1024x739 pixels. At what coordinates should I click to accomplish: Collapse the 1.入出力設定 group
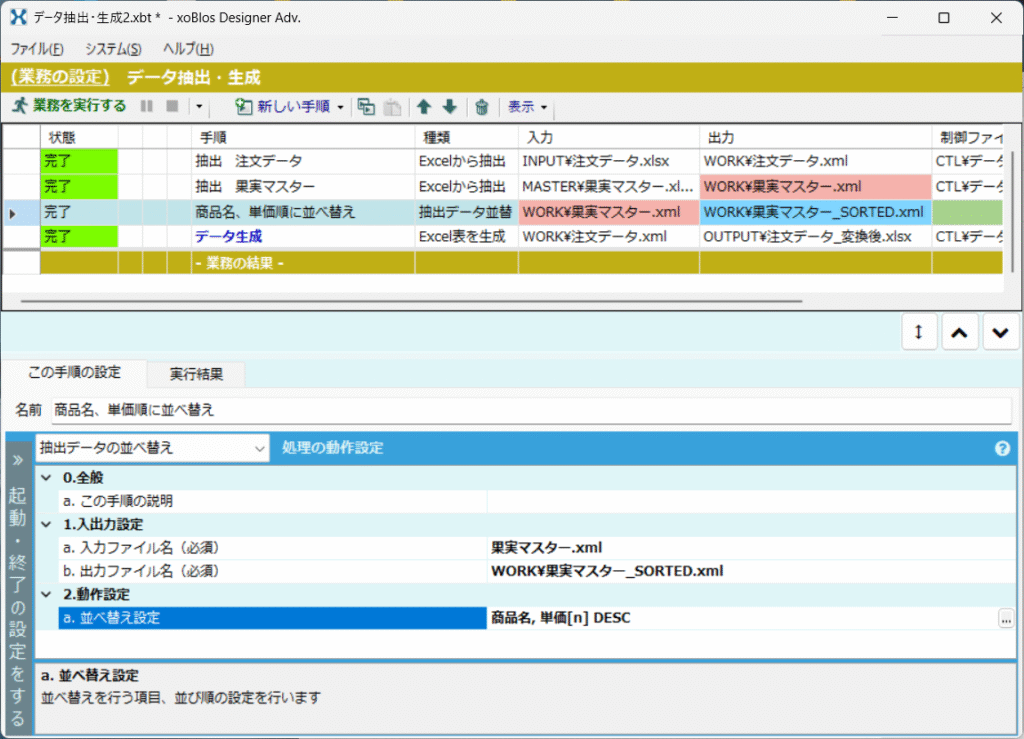point(46,524)
